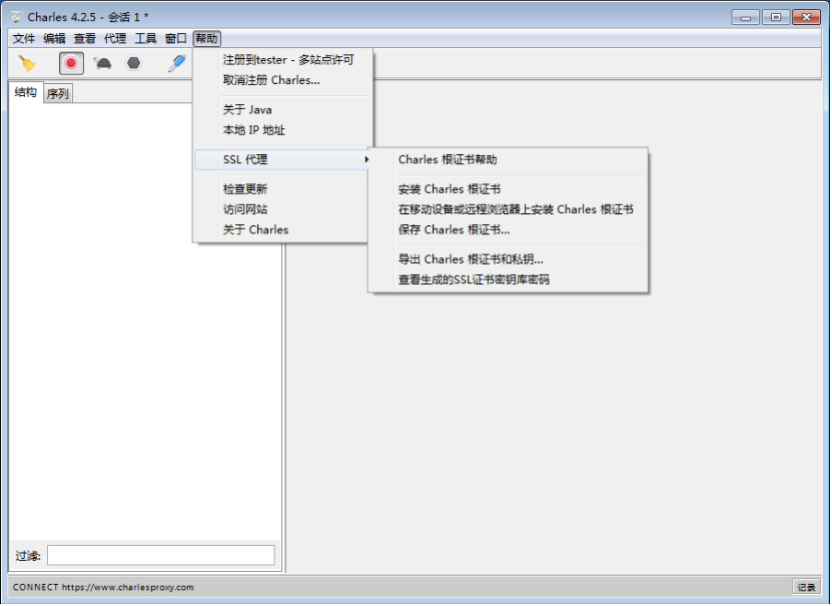Open the 查看 menu

coord(84,39)
